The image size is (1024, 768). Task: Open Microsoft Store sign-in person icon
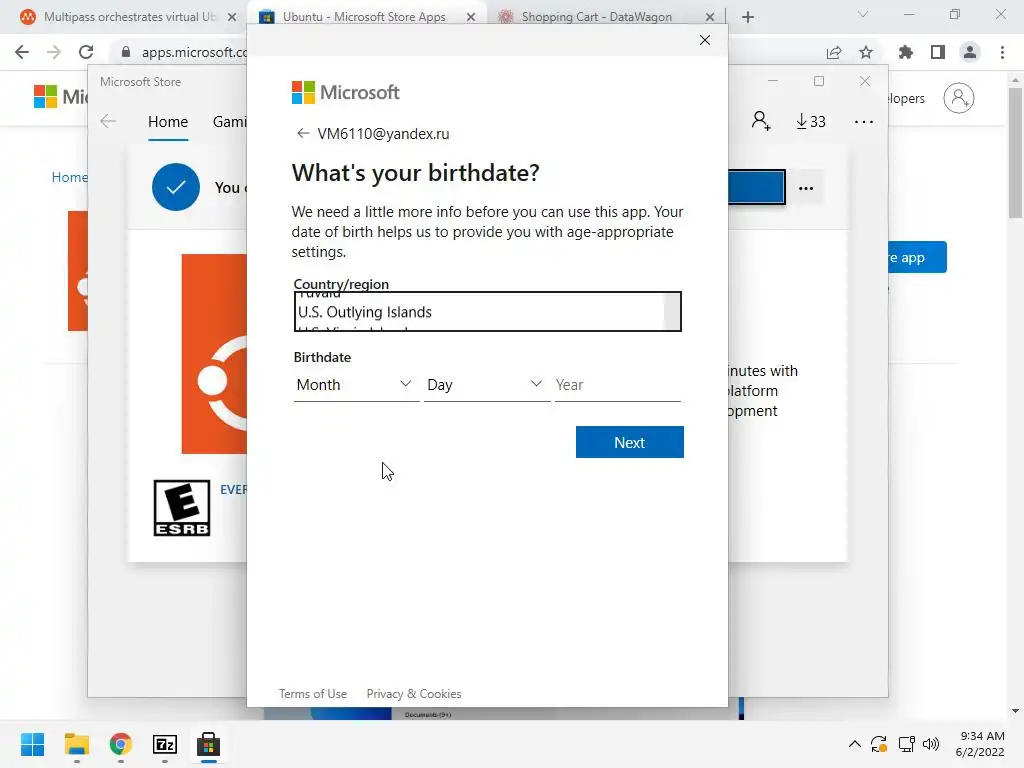[761, 121]
